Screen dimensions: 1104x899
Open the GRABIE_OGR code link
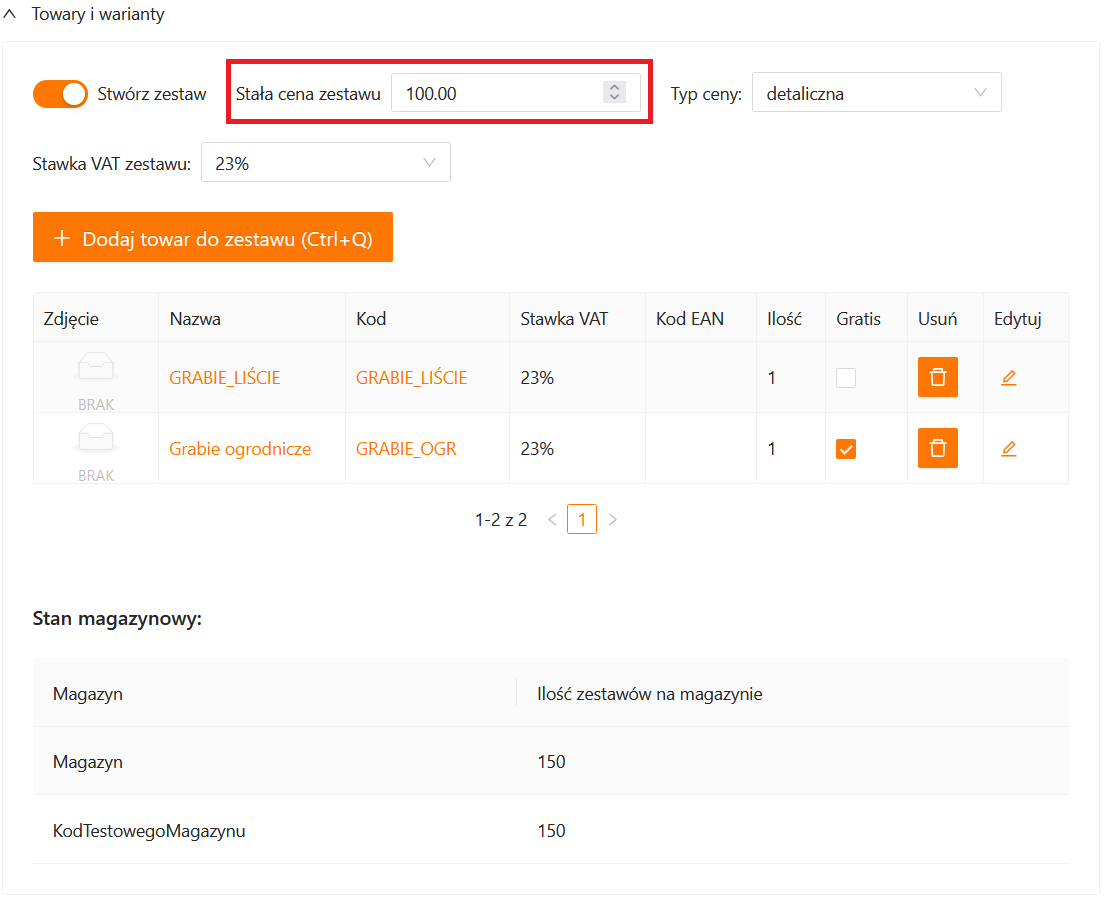(x=406, y=449)
